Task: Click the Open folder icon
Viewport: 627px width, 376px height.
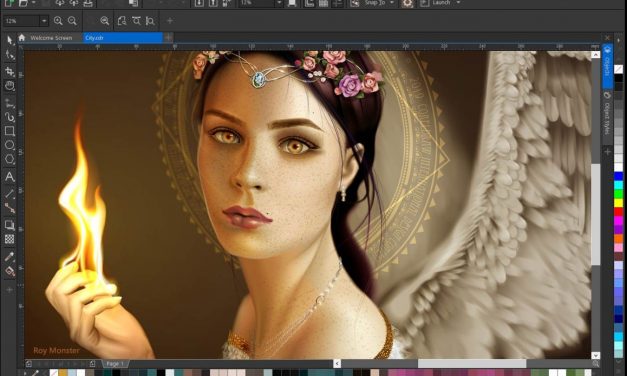Action: [x=24, y=3]
